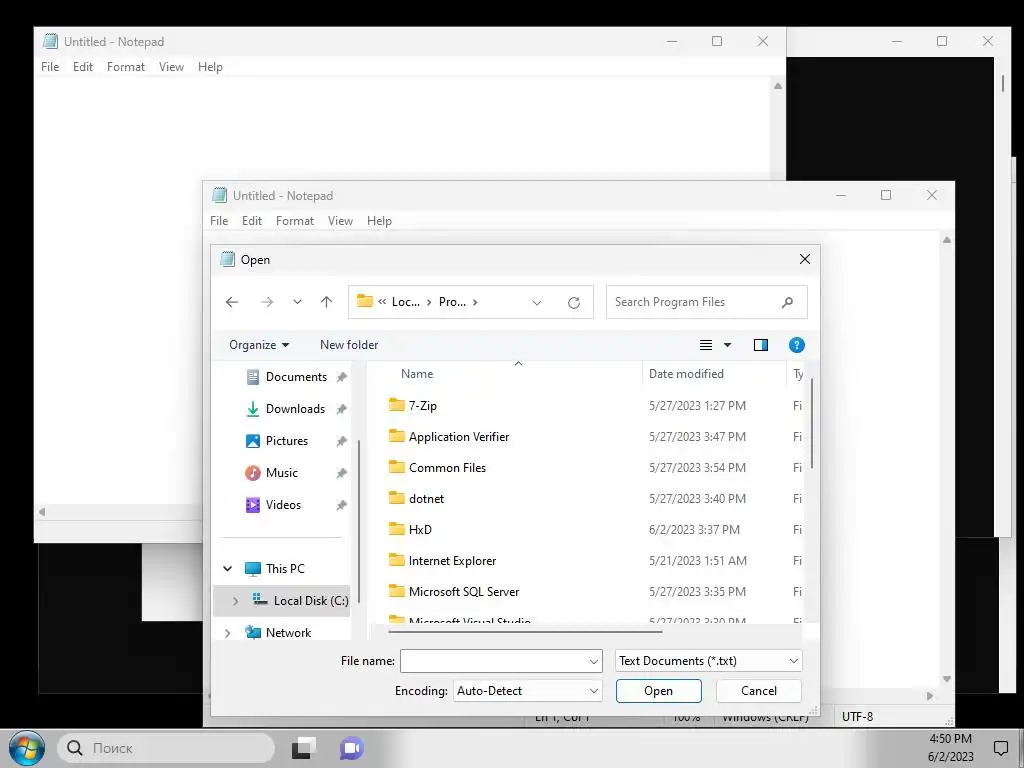Click the dotnet folder icon
The height and width of the screenshot is (768, 1024).
[396, 498]
